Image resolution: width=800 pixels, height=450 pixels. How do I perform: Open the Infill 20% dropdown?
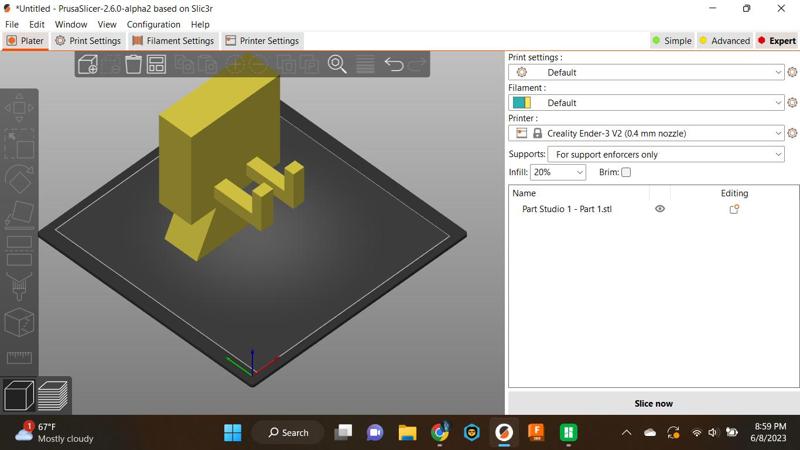(x=558, y=172)
